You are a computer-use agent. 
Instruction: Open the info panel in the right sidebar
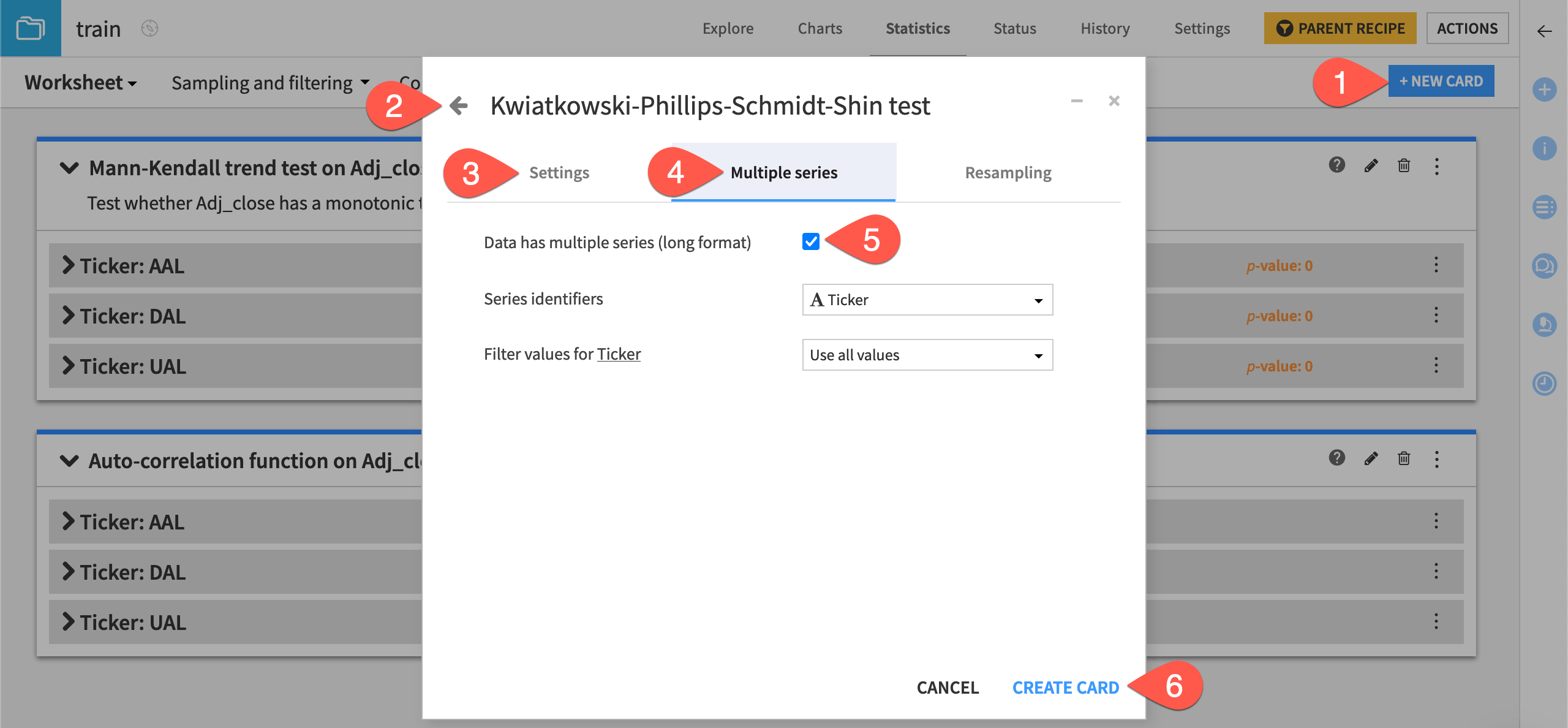[x=1545, y=148]
